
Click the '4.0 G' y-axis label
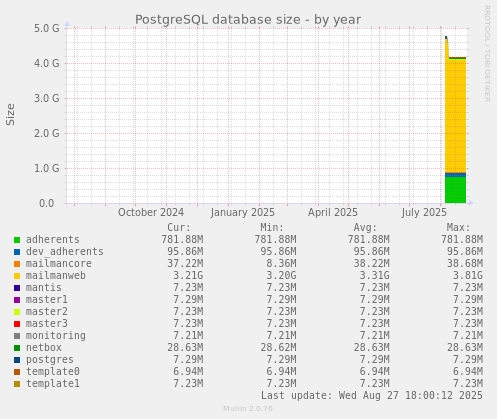[x=47, y=63]
